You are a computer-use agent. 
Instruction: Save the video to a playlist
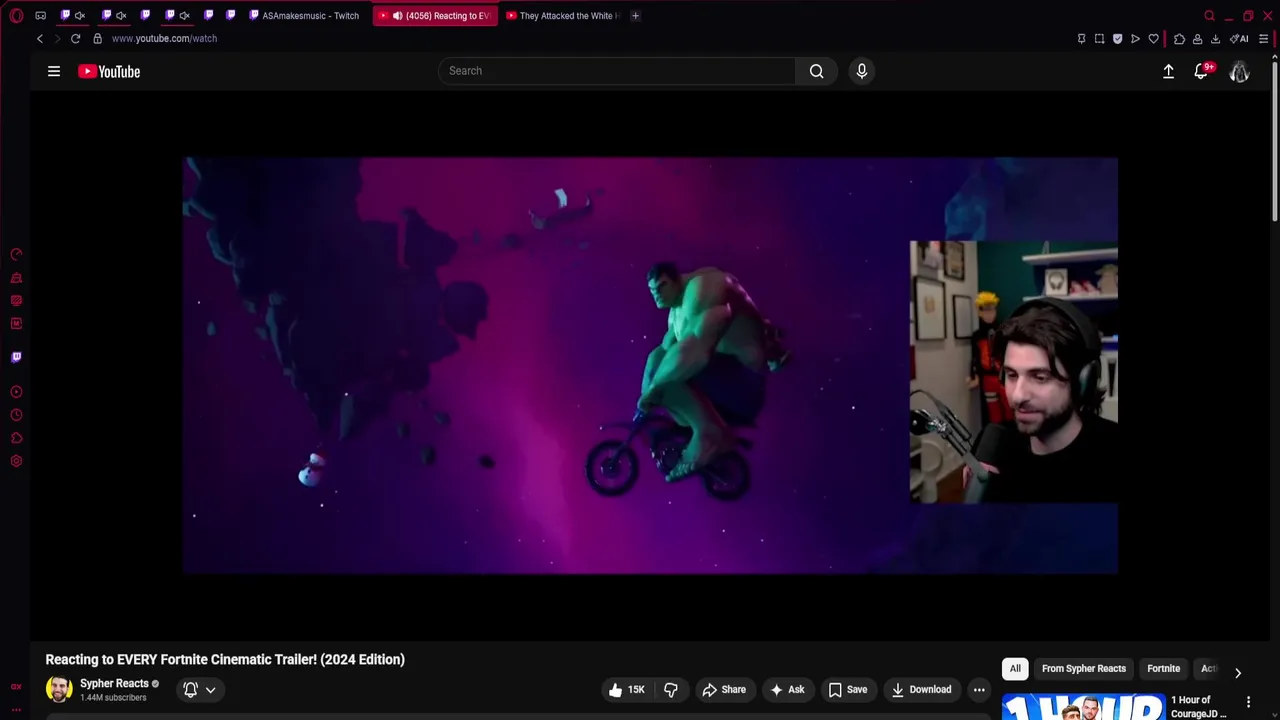point(848,689)
